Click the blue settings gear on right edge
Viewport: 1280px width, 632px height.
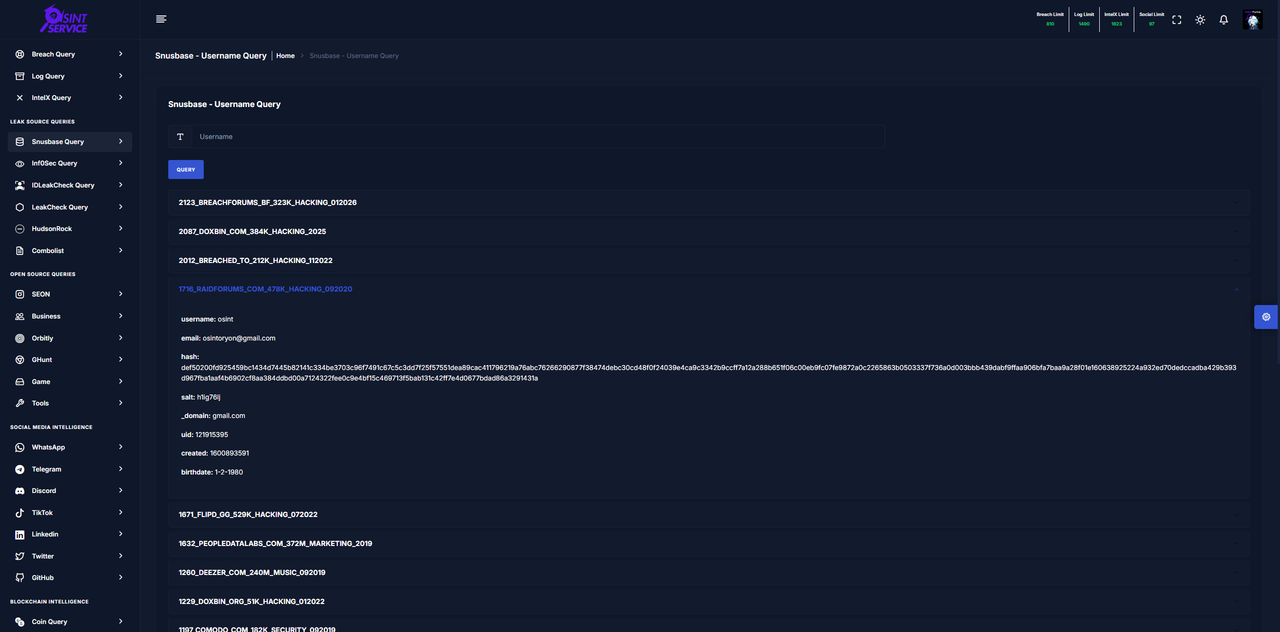coord(1266,316)
